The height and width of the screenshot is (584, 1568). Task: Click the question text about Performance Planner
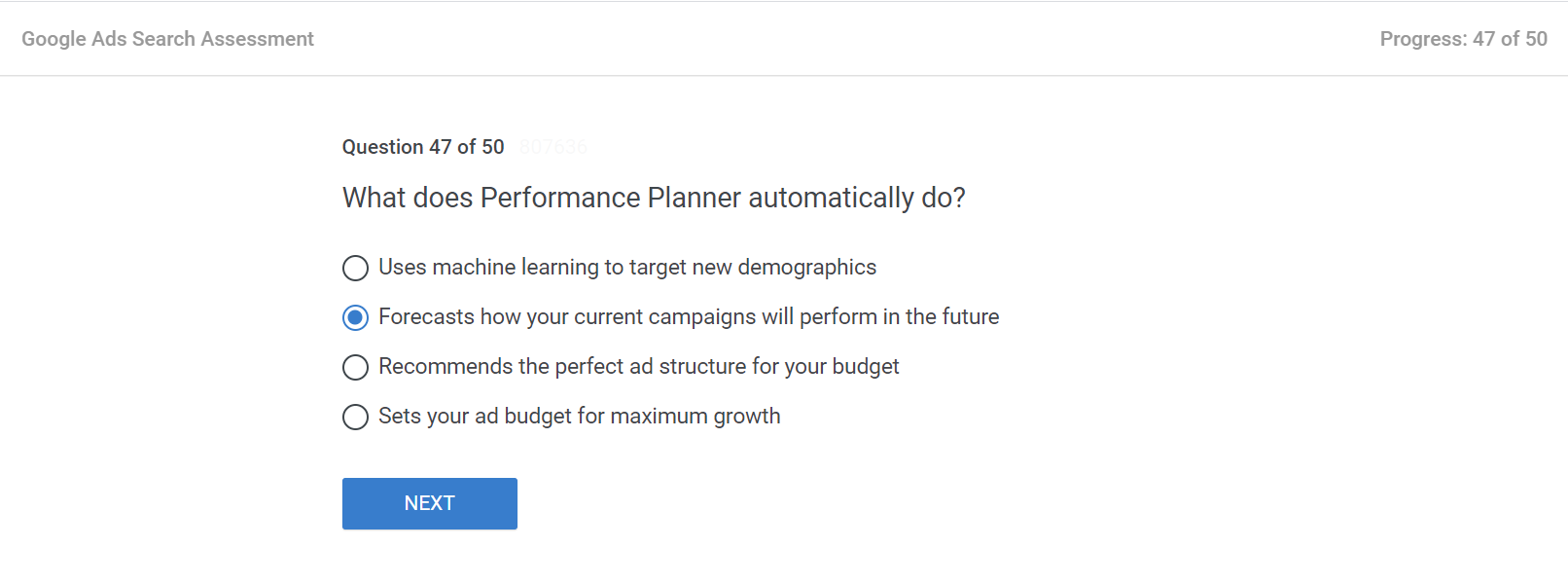point(654,198)
